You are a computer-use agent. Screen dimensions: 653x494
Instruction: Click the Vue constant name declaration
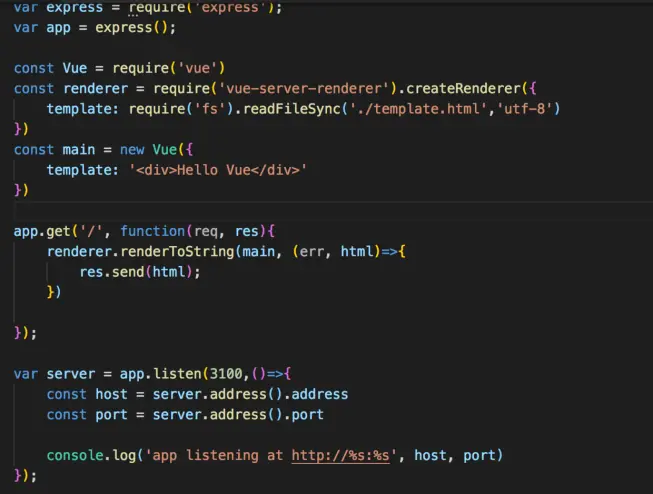75,68
